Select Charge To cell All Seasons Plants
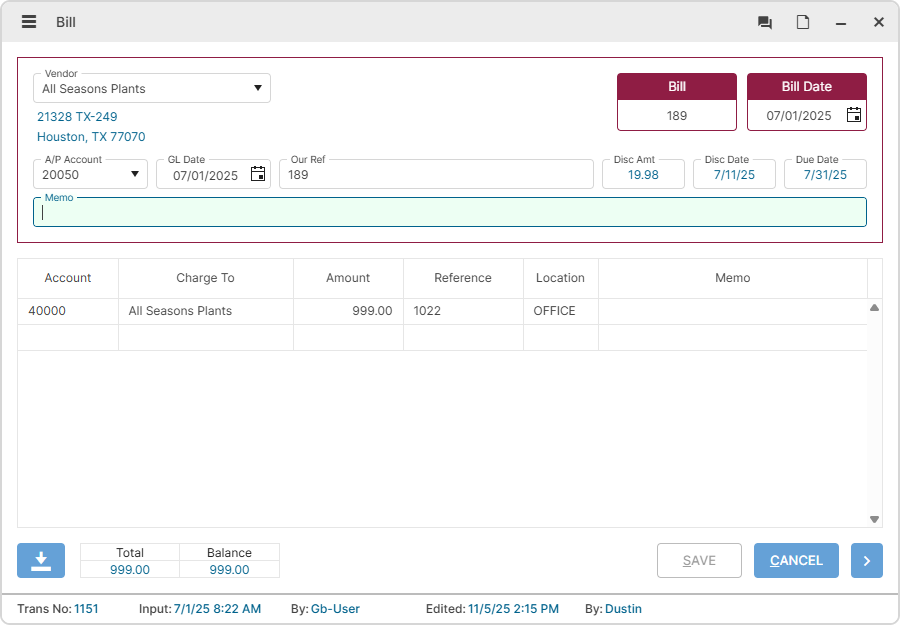 [x=205, y=311]
